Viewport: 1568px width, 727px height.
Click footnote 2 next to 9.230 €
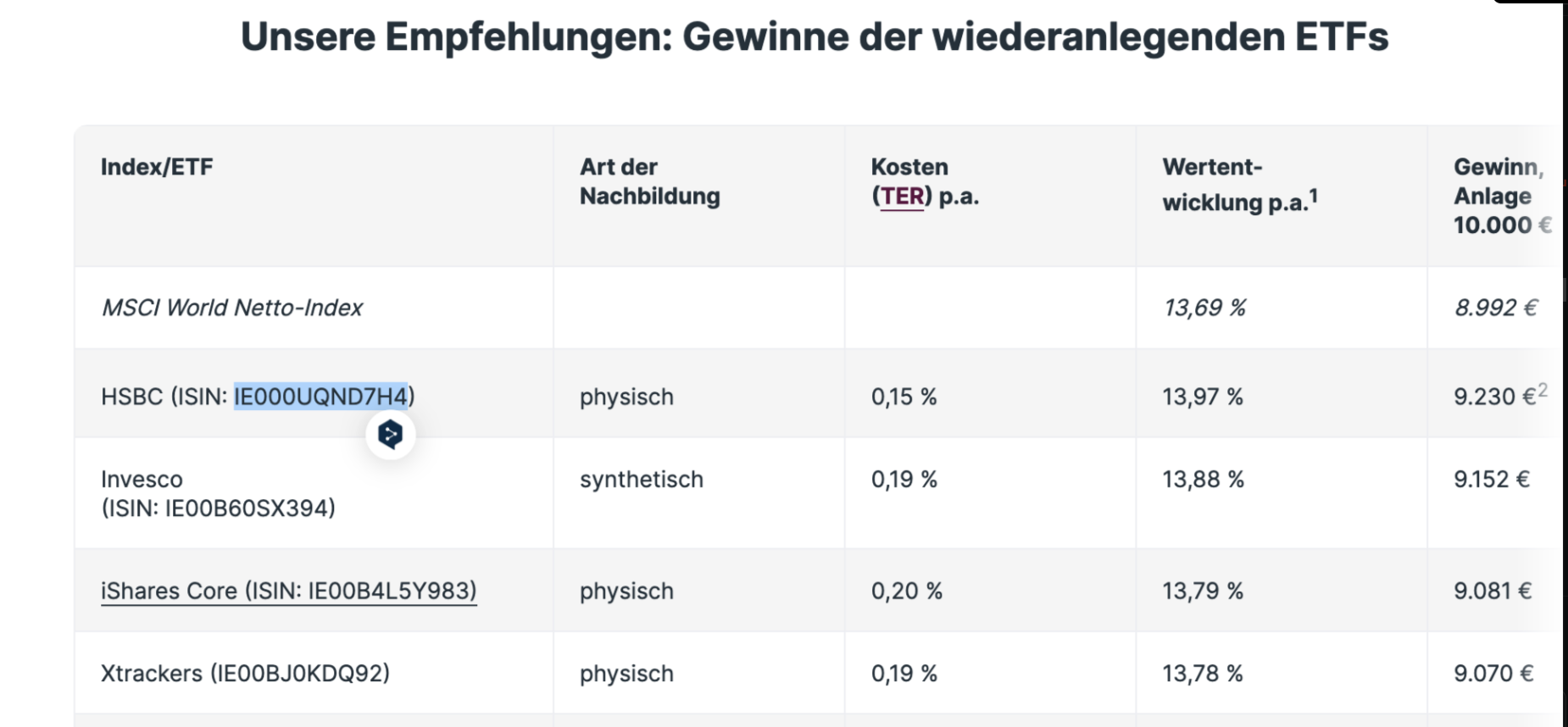1543,390
